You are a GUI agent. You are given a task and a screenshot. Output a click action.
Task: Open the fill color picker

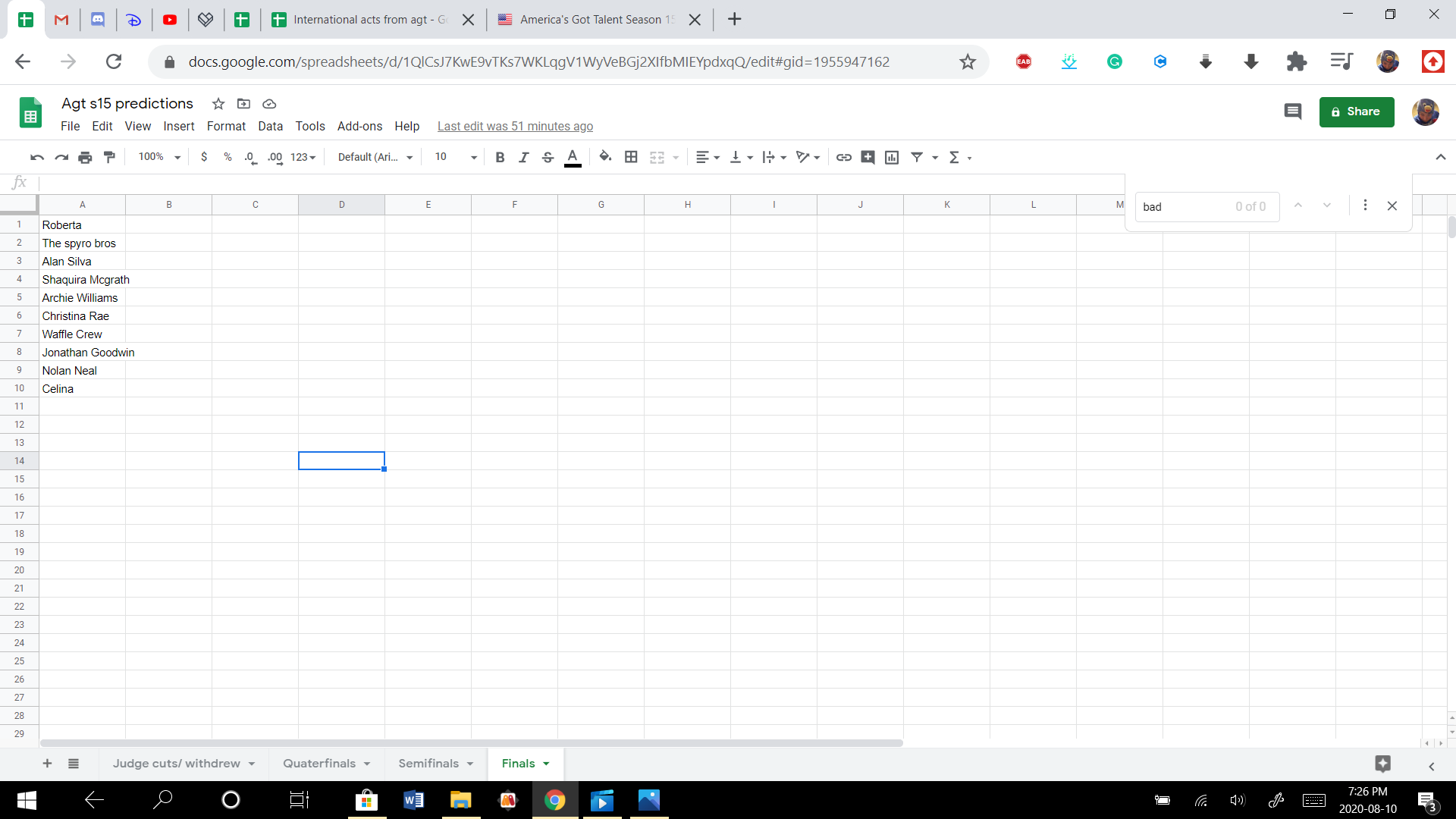pos(605,157)
